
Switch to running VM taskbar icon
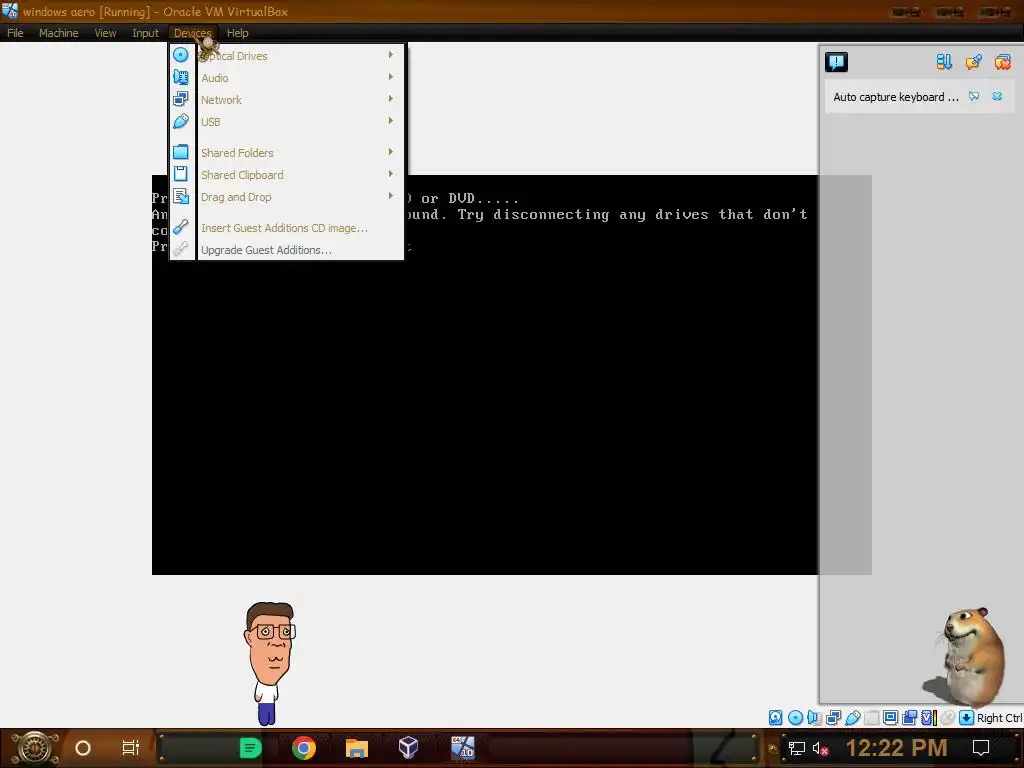(463, 748)
